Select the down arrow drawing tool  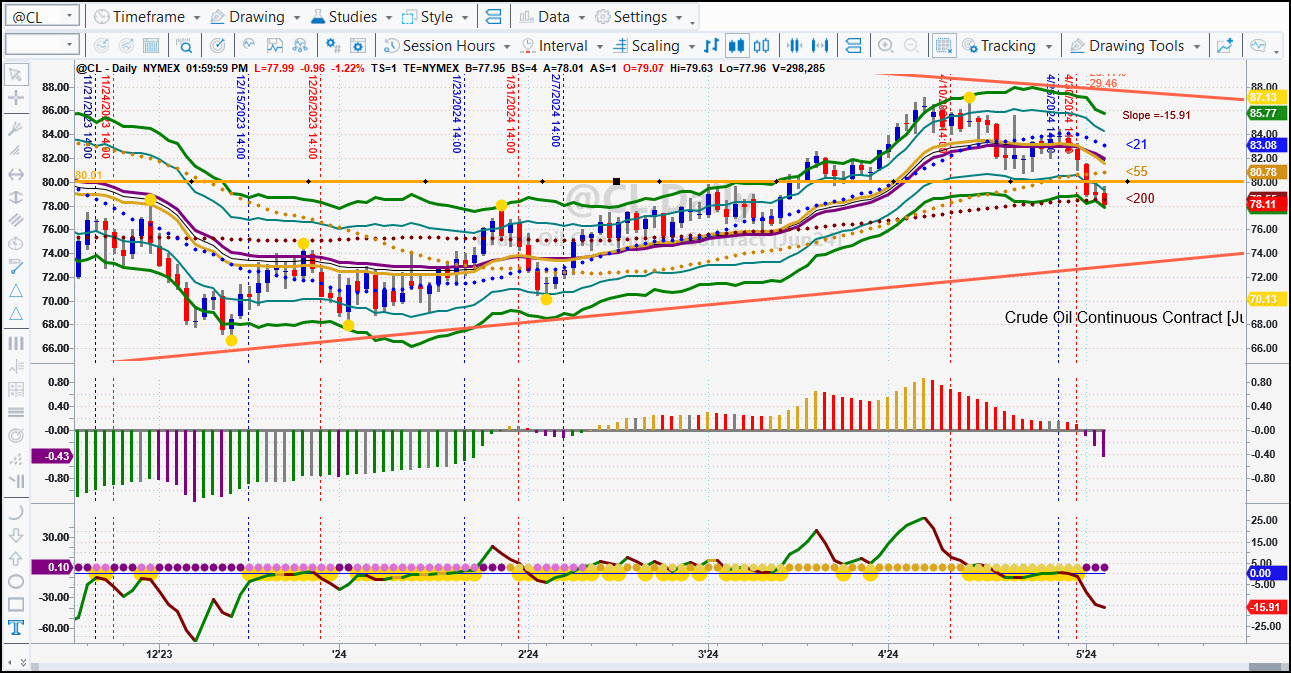[15, 535]
